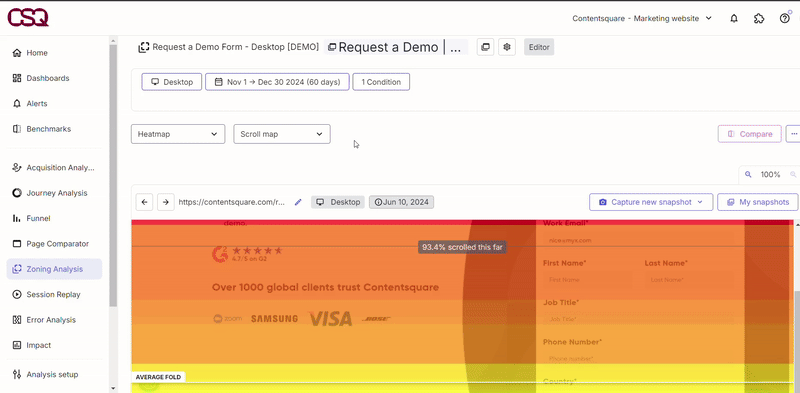Edit the URL with the pencil icon

pyautogui.click(x=298, y=202)
